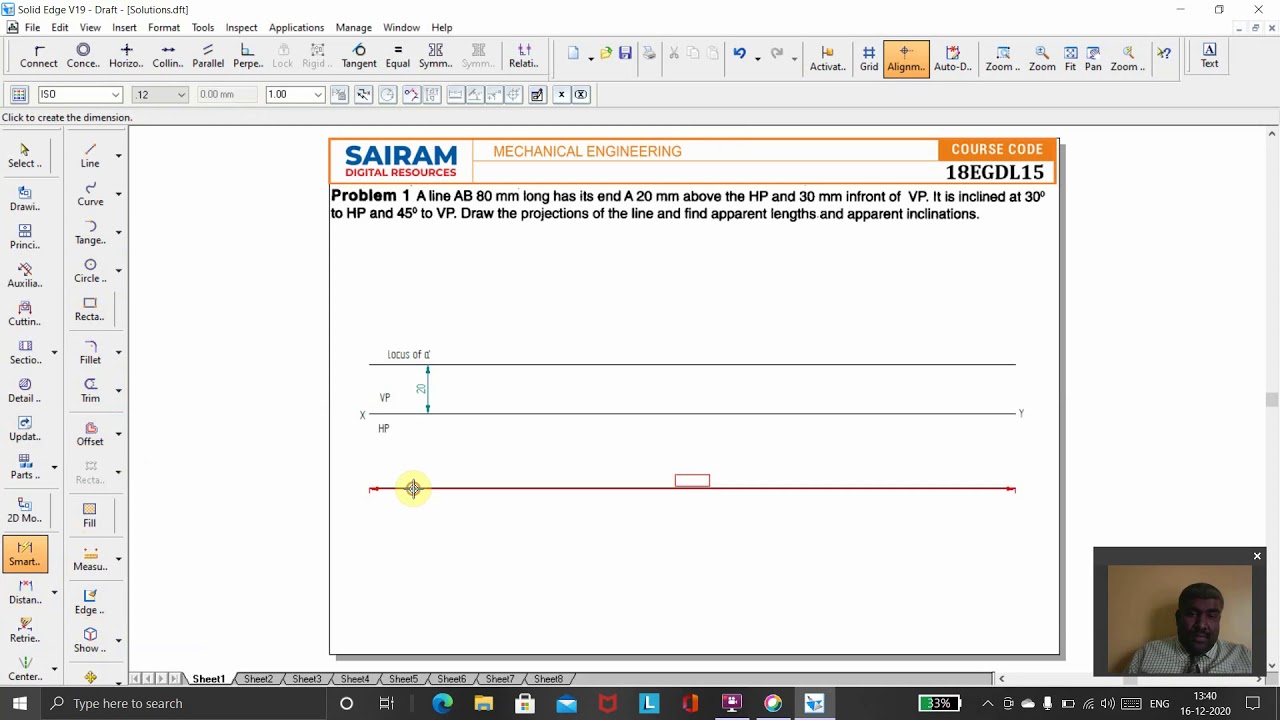
Task: Close the webcam overlay window
Action: 1257,556
